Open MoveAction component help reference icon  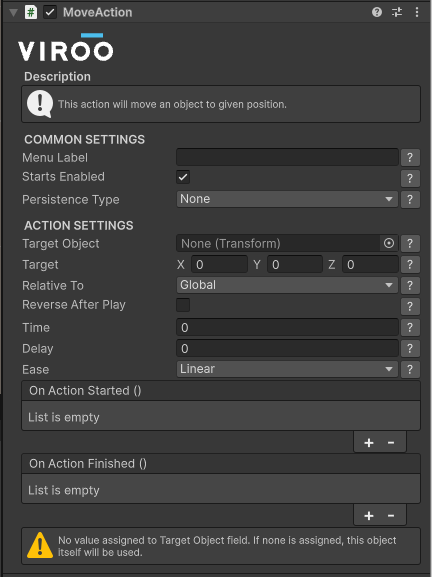coord(377,13)
